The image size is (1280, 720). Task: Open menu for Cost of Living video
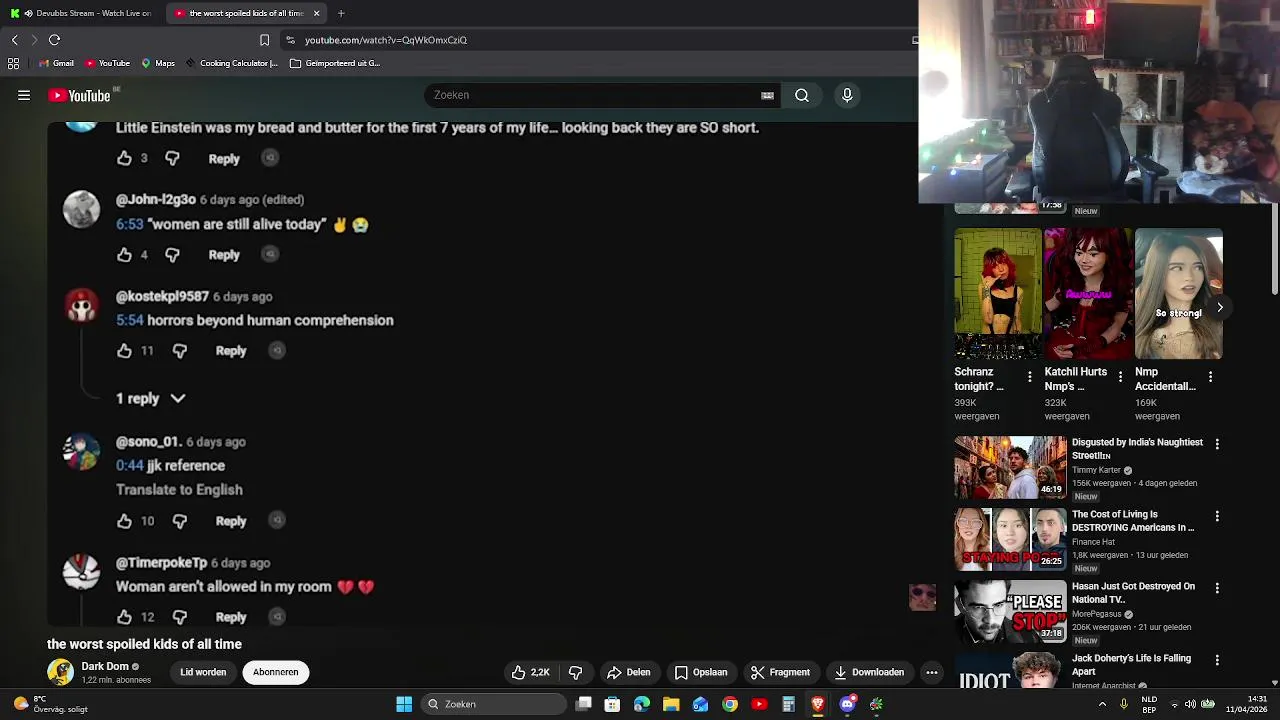click(1217, 516)
